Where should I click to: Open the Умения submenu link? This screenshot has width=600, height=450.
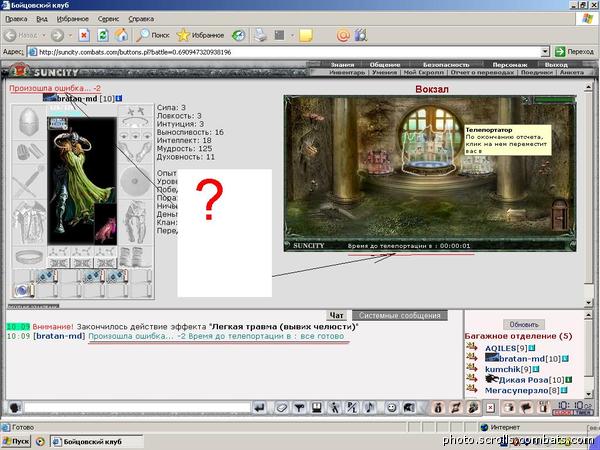[385, 72]
